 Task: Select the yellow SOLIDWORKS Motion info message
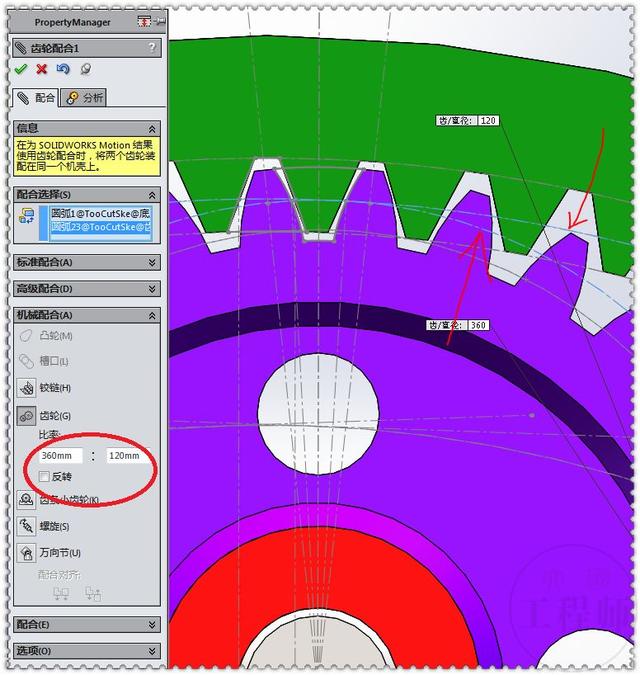coord(87,156)
